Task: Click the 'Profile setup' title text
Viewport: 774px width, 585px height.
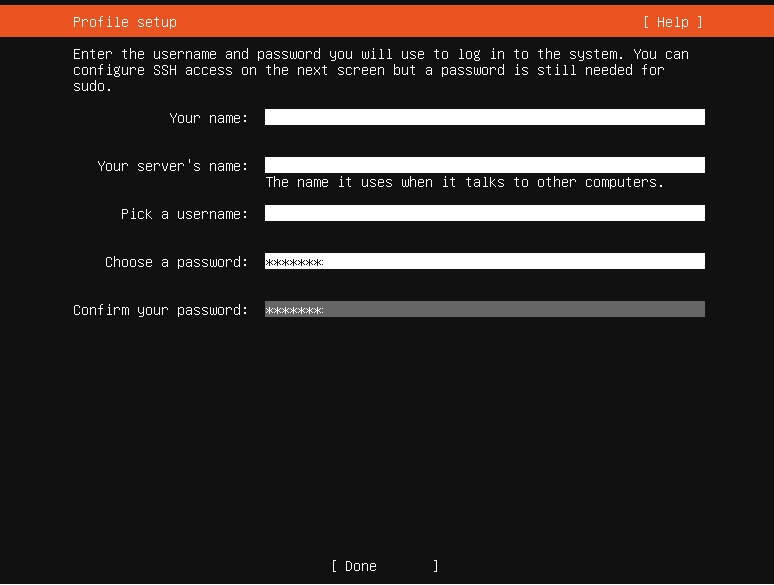Action: [125, 22]
